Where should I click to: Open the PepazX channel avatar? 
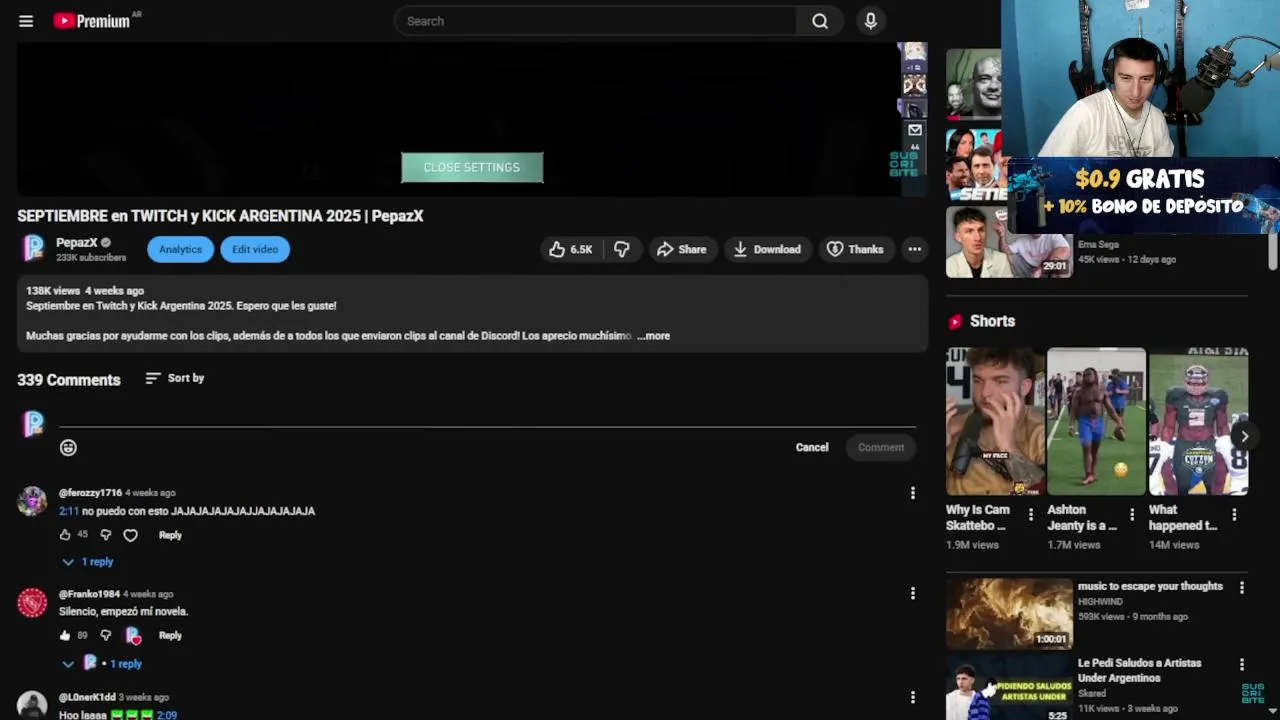33,248
